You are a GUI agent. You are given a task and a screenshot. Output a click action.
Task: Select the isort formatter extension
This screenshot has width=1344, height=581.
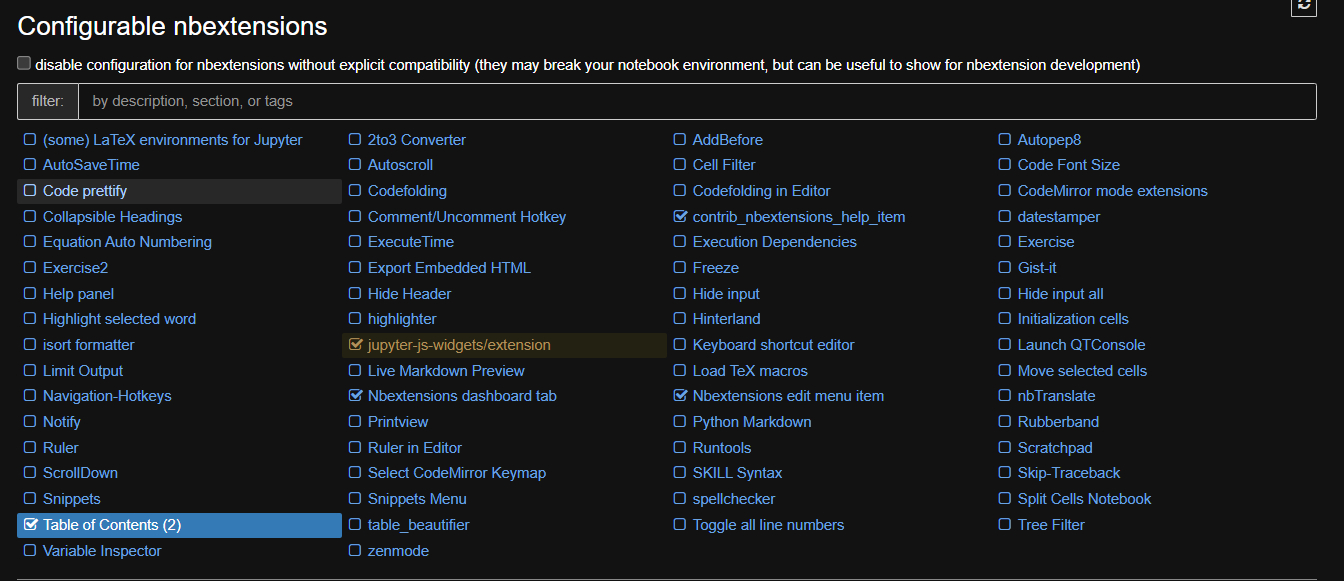pos(88,345)
